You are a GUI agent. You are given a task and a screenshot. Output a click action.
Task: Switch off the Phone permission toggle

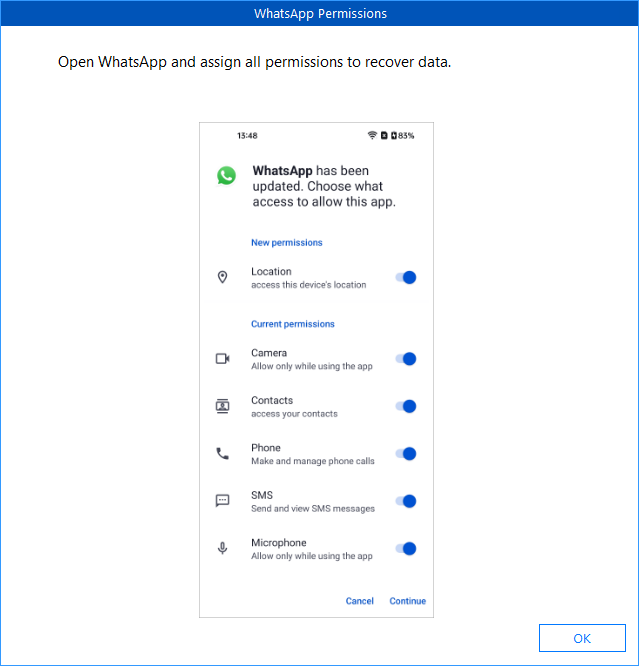tap(405, 454)
